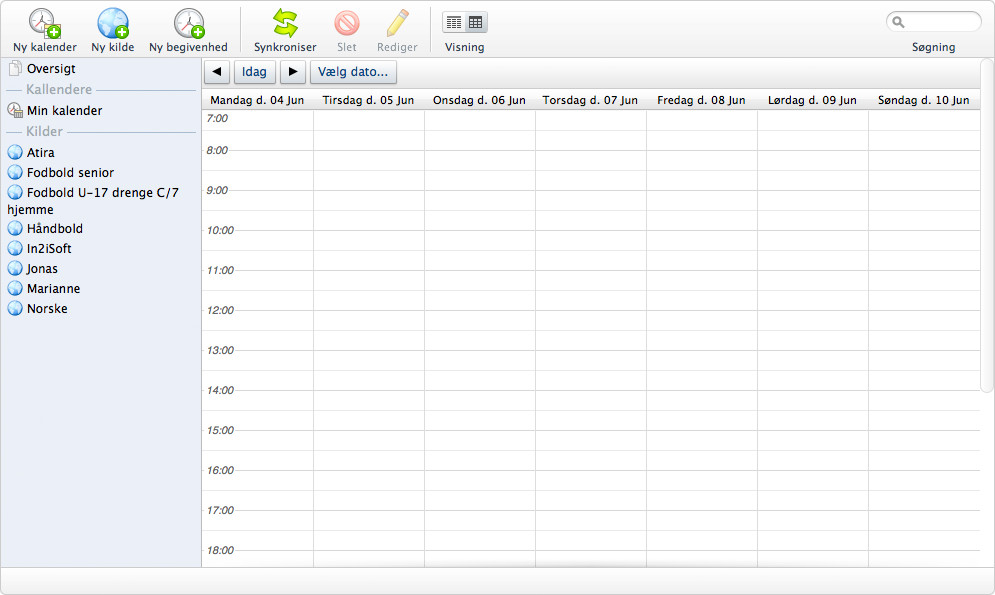995x595 pixels.
Task: Choose the Håndbold source
Action: click(54, 229)
